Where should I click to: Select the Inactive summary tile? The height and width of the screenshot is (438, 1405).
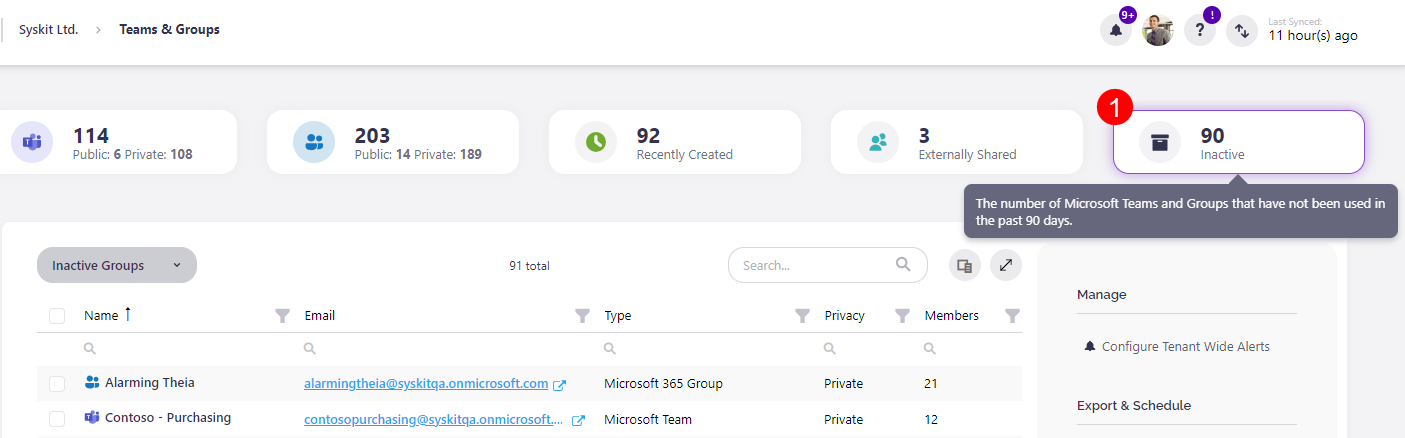click(1238, 142)
